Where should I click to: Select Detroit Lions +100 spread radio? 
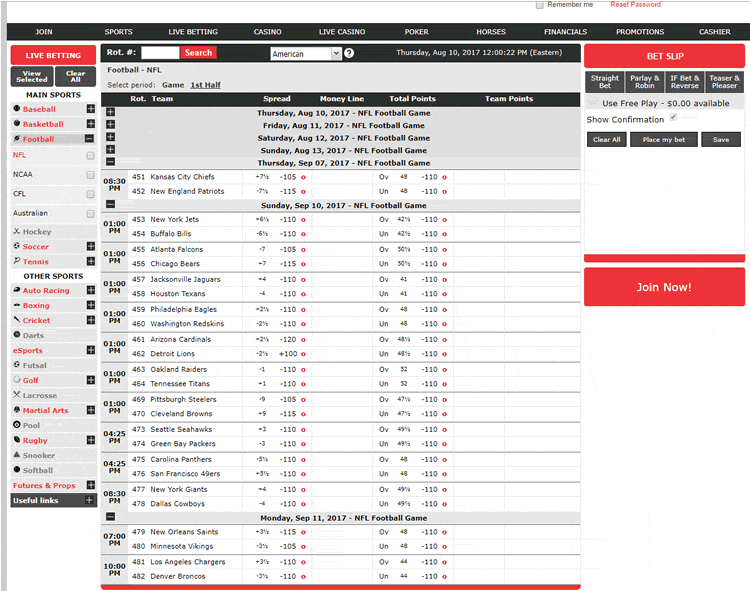[303, 354]
